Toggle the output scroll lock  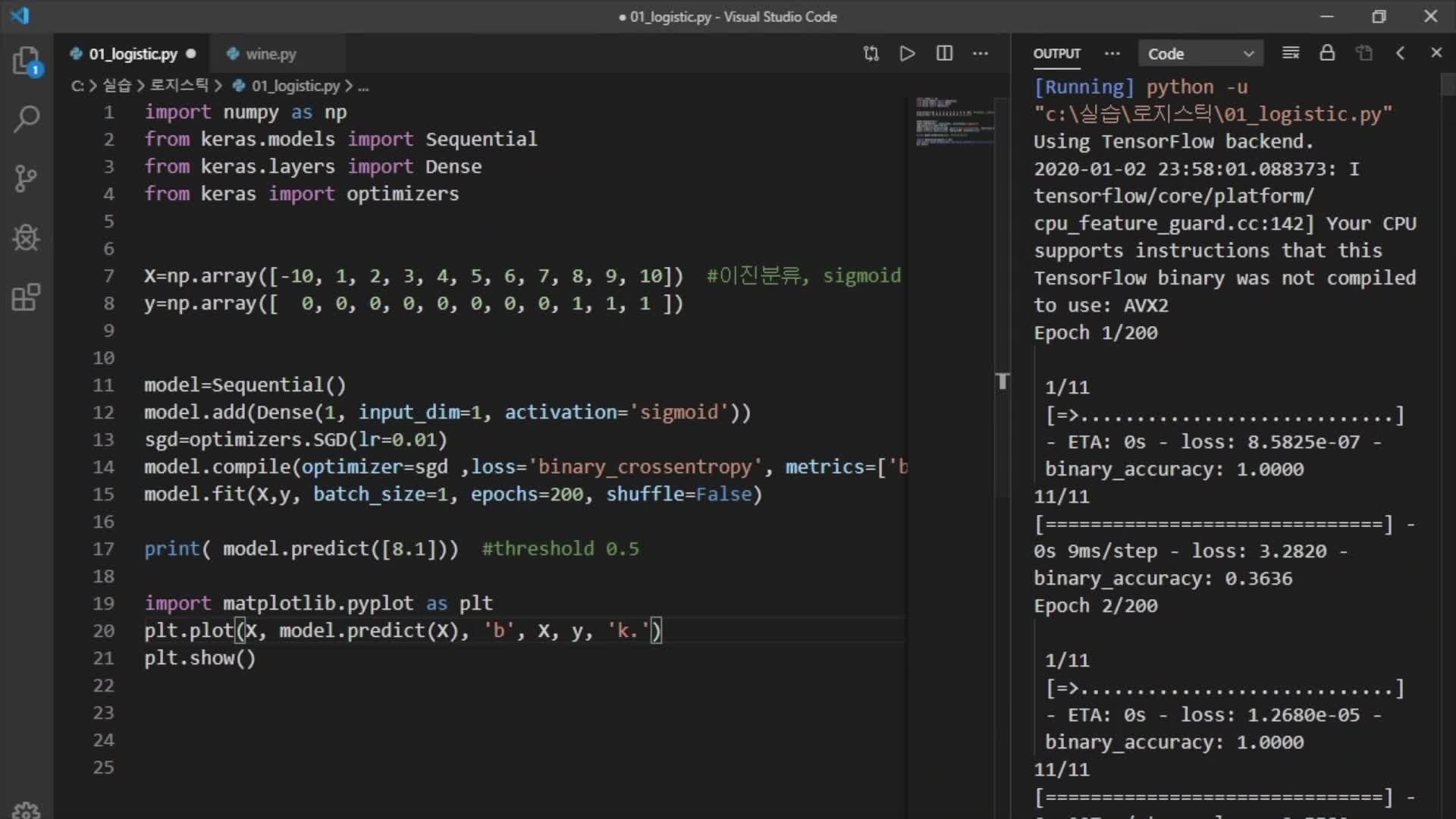pyautogui.click(x=1327, y=53)
